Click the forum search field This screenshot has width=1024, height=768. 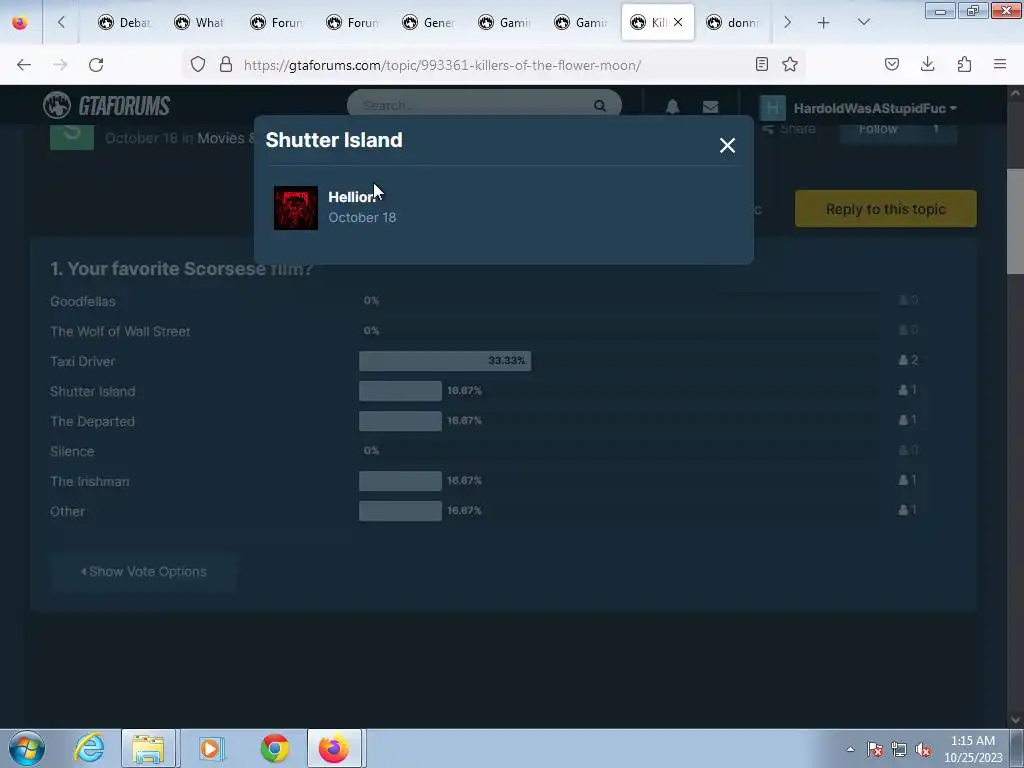[473, 105]
